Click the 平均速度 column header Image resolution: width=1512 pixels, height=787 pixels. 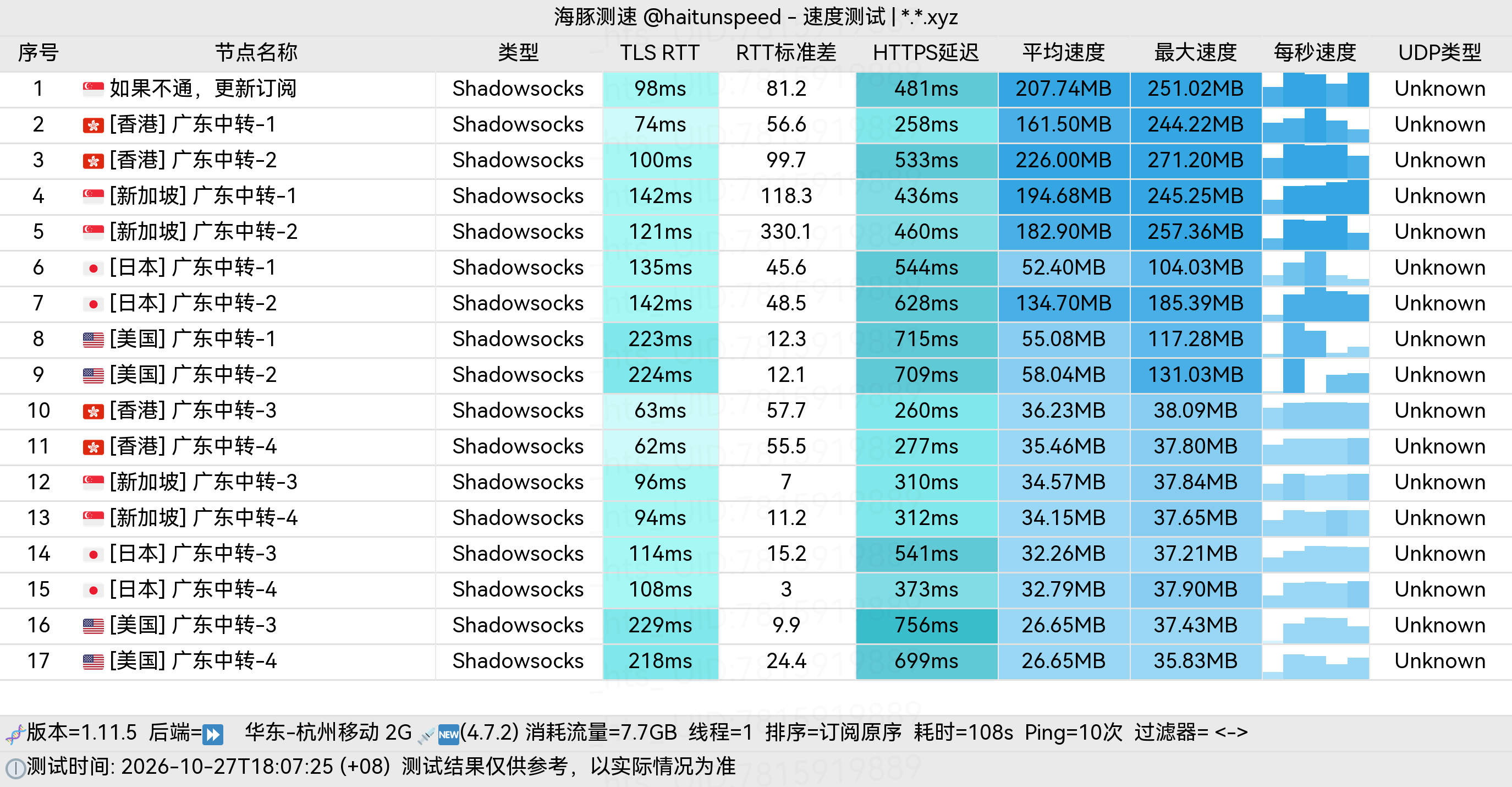point(1064,53)
